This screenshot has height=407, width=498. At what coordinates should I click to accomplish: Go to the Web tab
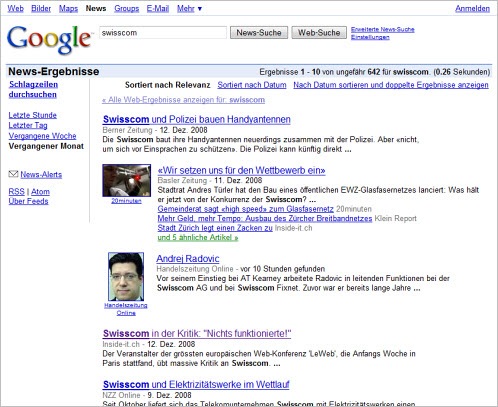16,8
